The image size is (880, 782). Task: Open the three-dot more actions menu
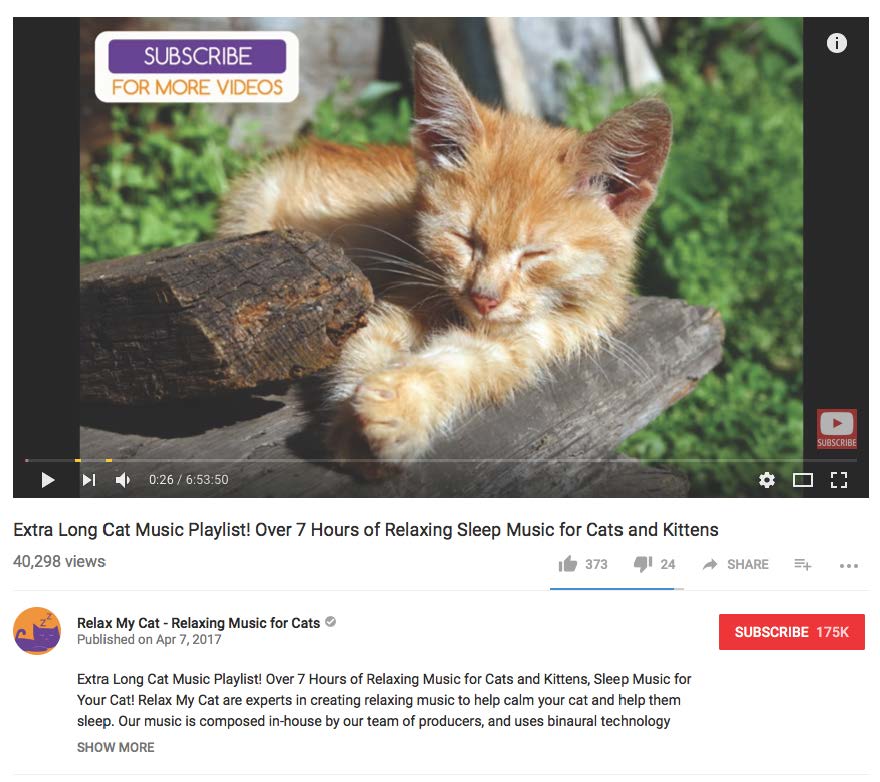849,565
